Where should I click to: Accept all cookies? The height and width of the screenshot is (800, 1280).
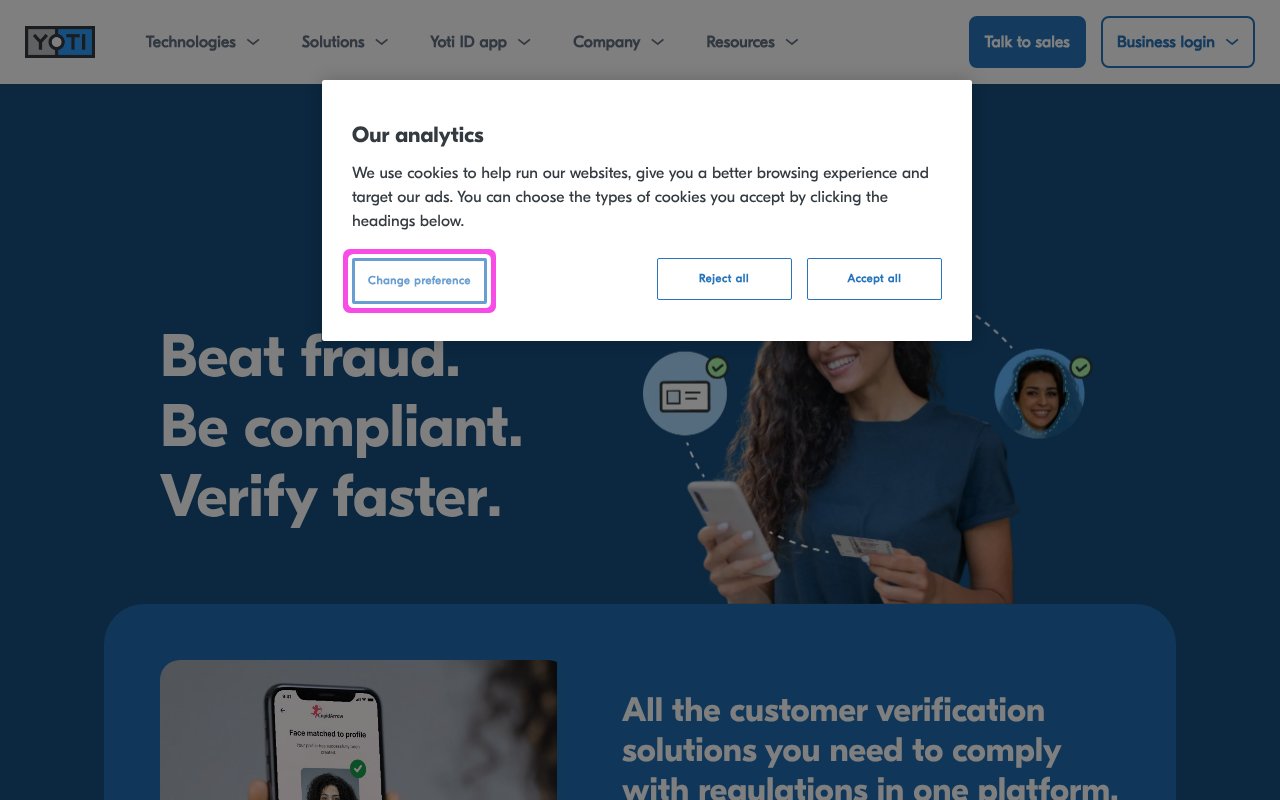(x=874, y=279)
